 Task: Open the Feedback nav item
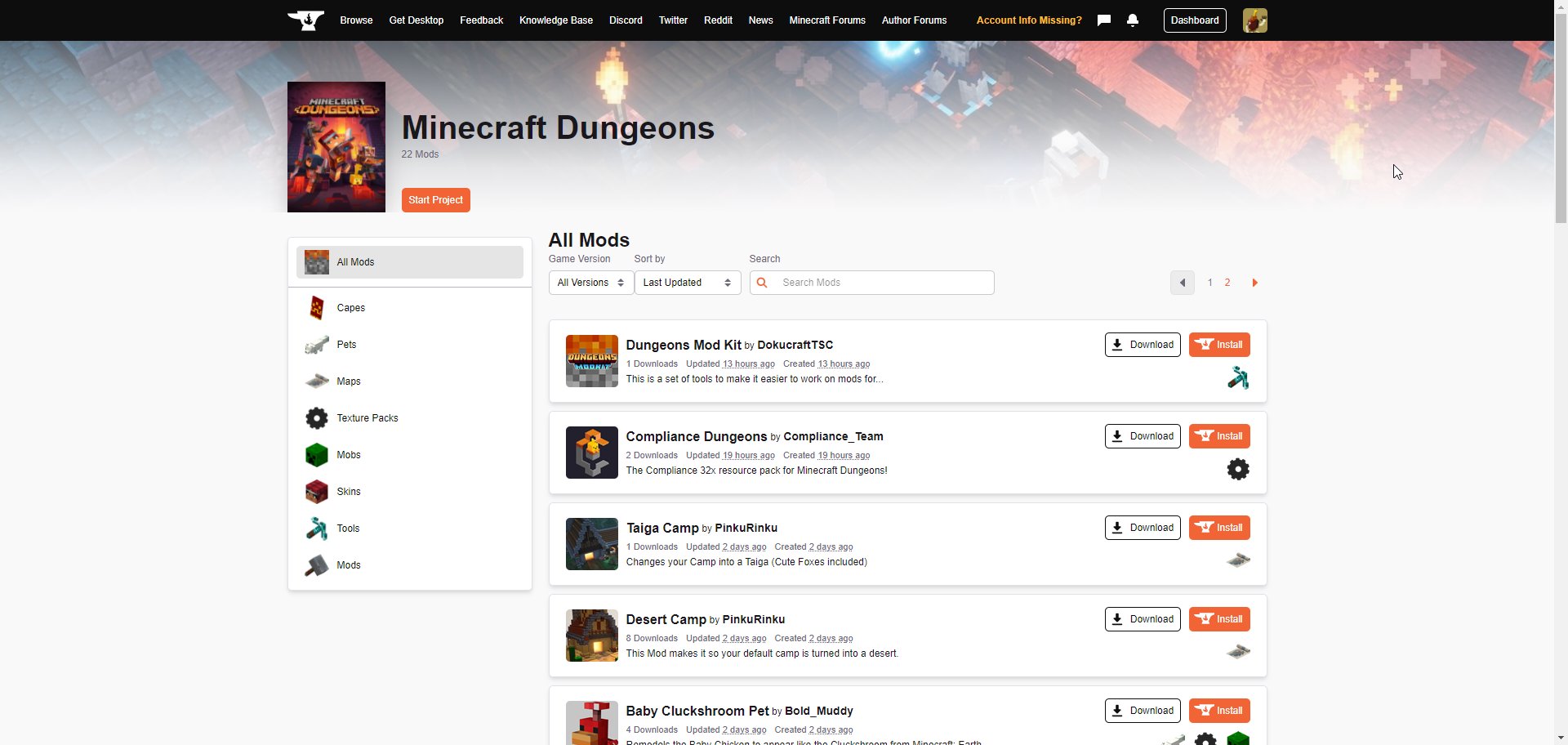point(481,20)
